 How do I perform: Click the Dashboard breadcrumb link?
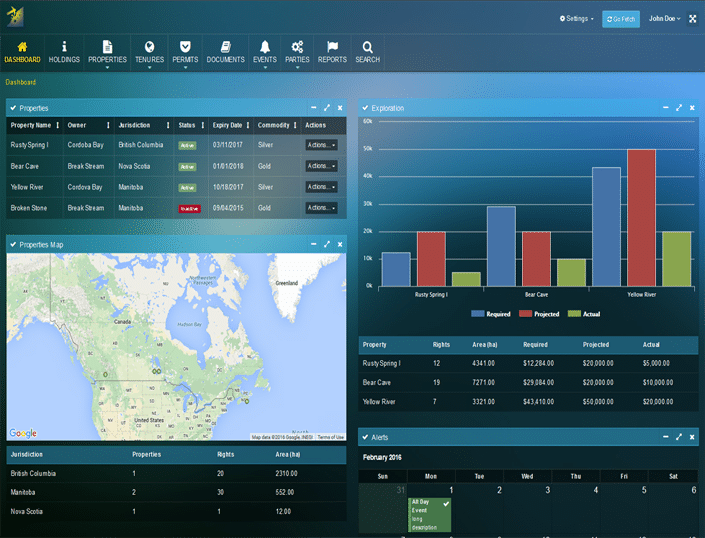click(21, 82)
